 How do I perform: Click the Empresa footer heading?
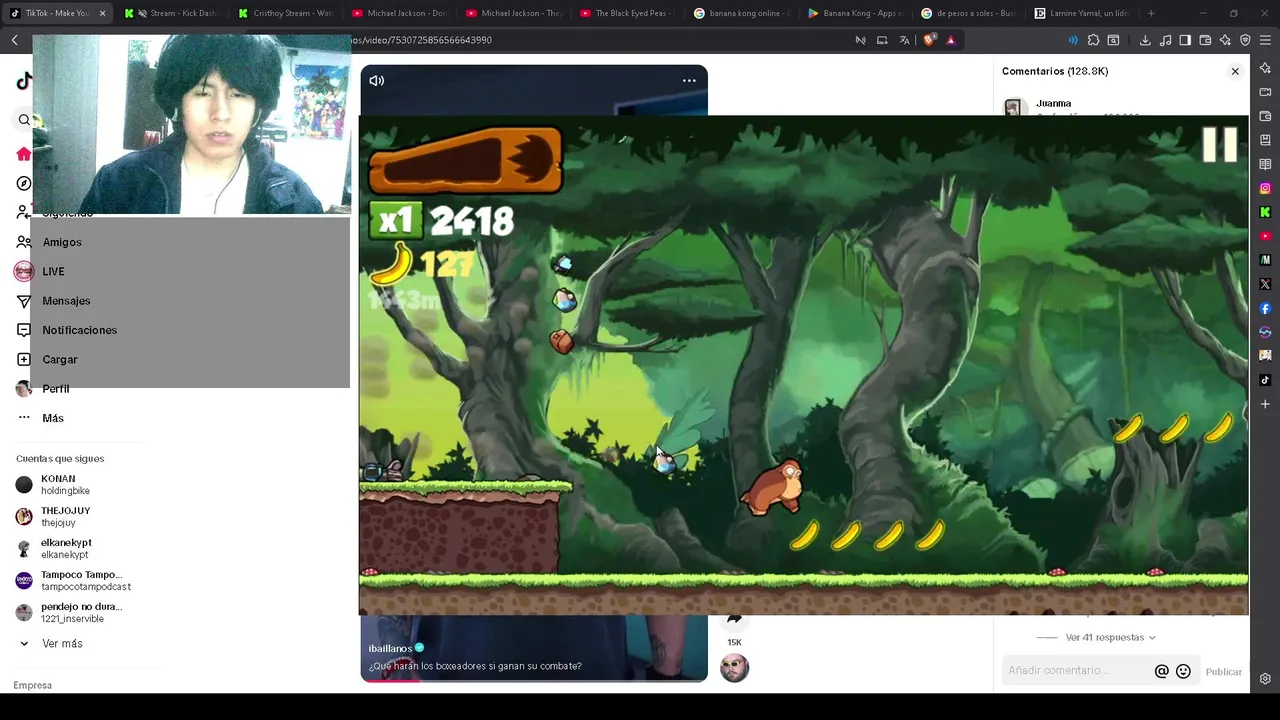coord(32,685)
